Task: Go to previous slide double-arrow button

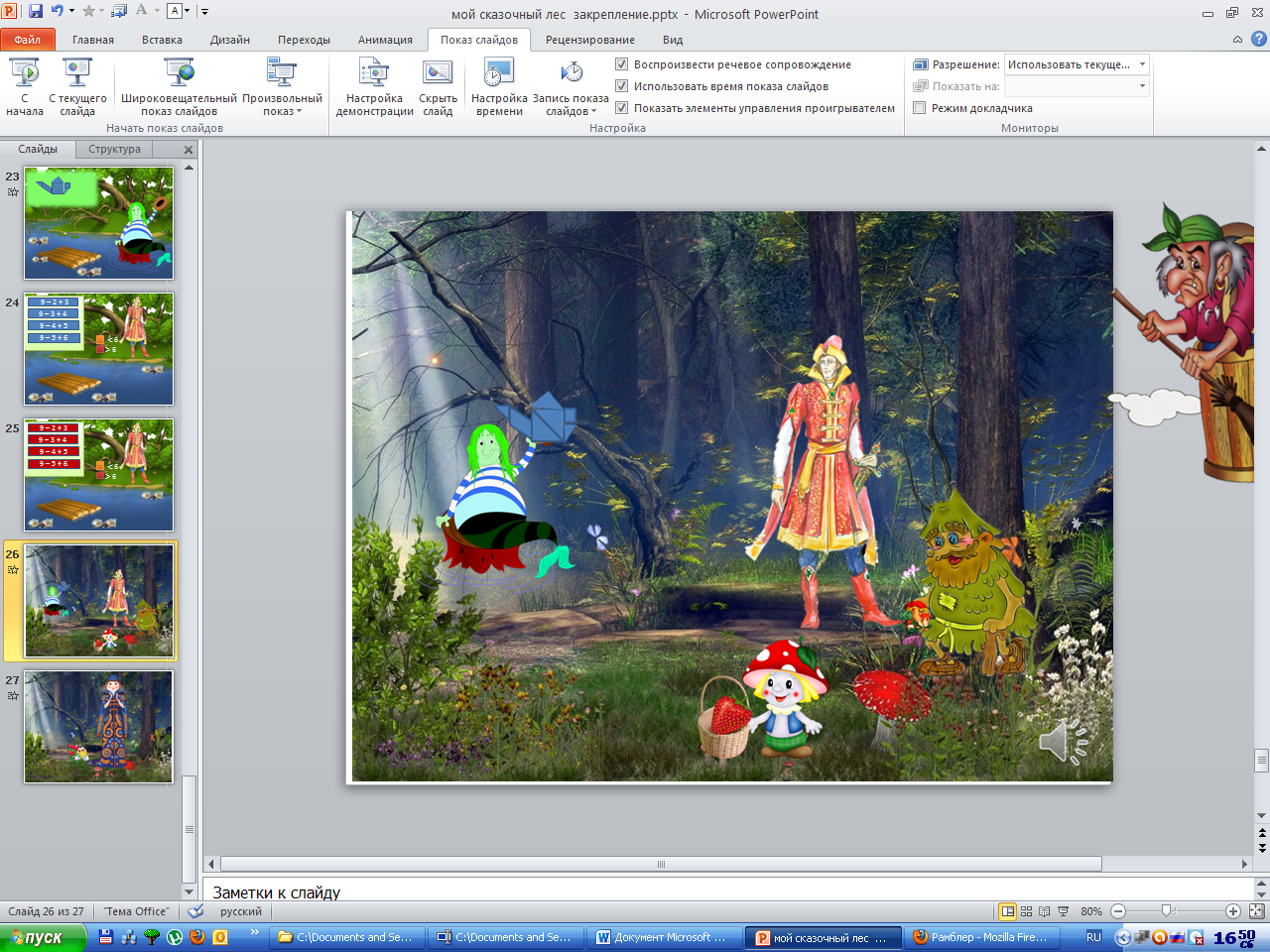Action: (1262, 835)
